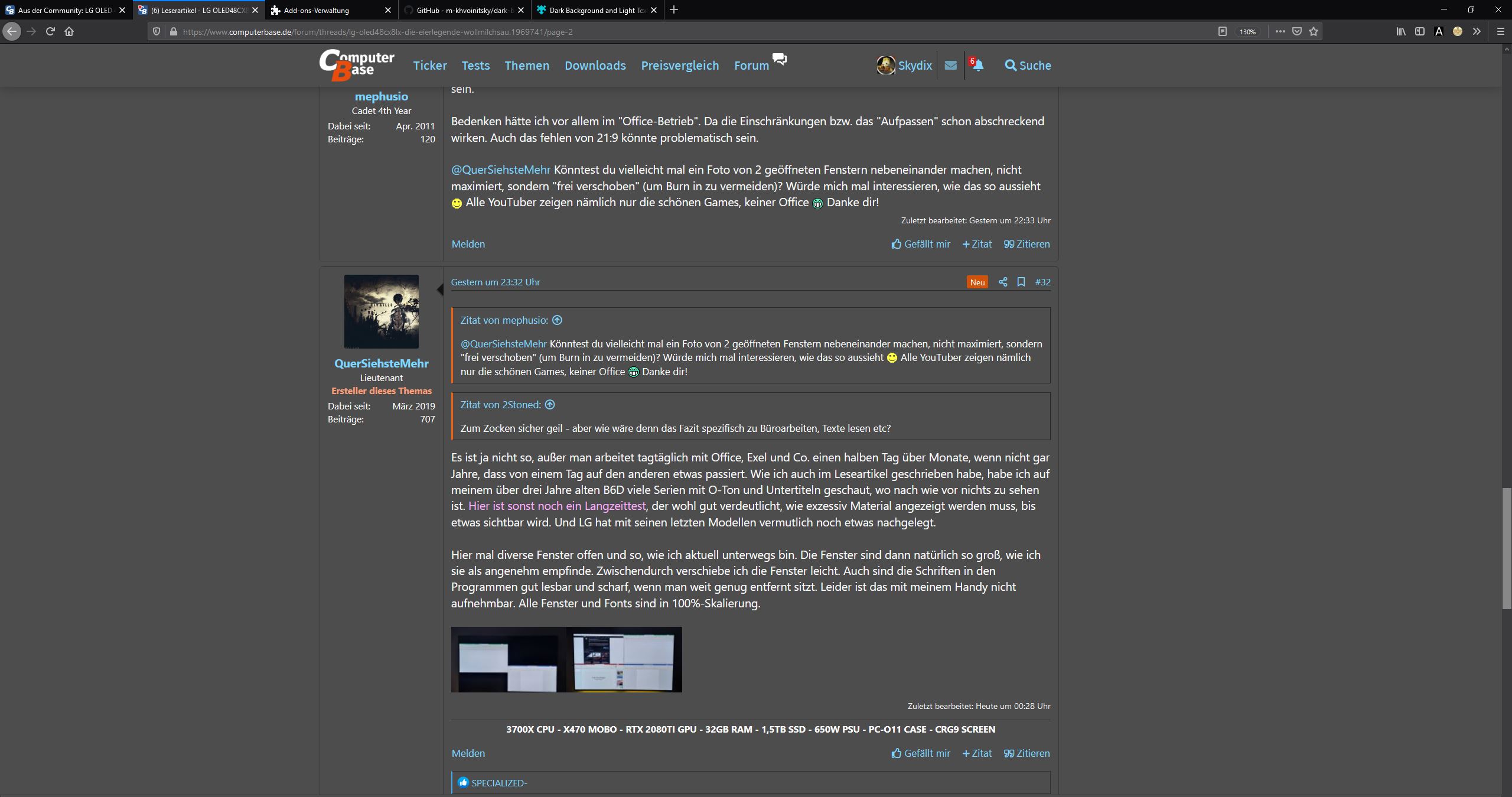Screen dimensions: 1512x797
Task: Open the tracking protection shield
Action: coord(156,31)
